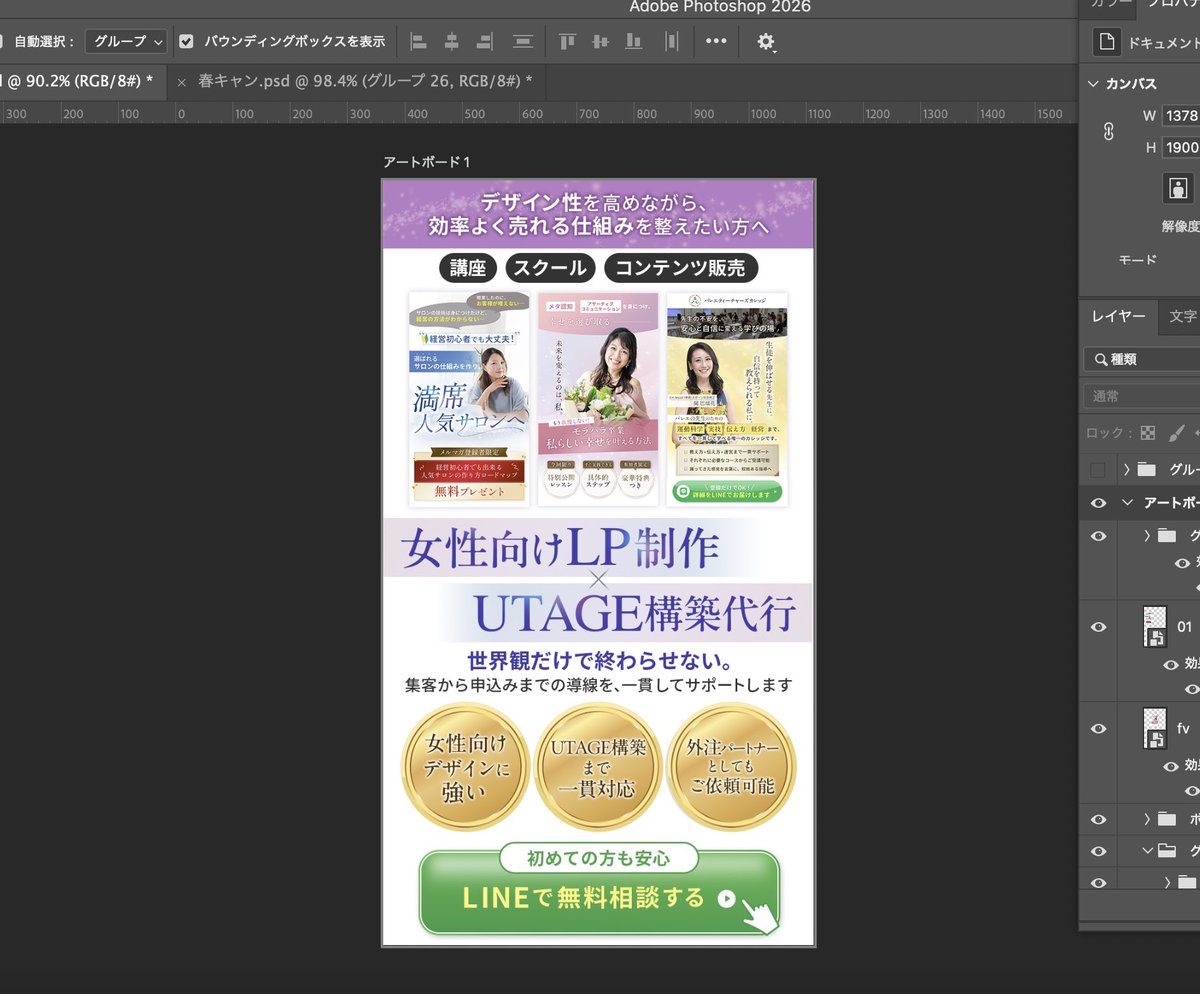Align vertical centers in options bar
The height and width of the screenshot is (994, 1200).
click(x=600, y=42)
